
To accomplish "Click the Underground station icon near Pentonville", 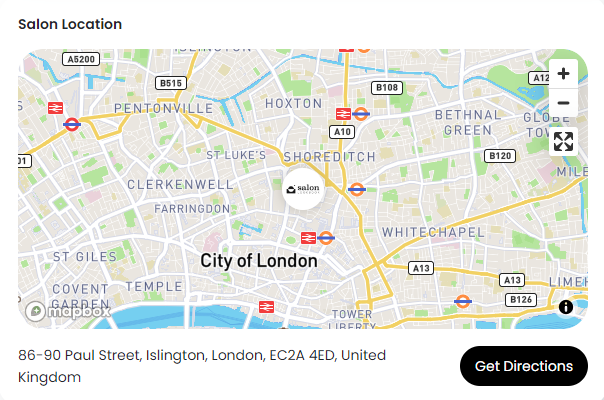I will [x=72, y=125].
